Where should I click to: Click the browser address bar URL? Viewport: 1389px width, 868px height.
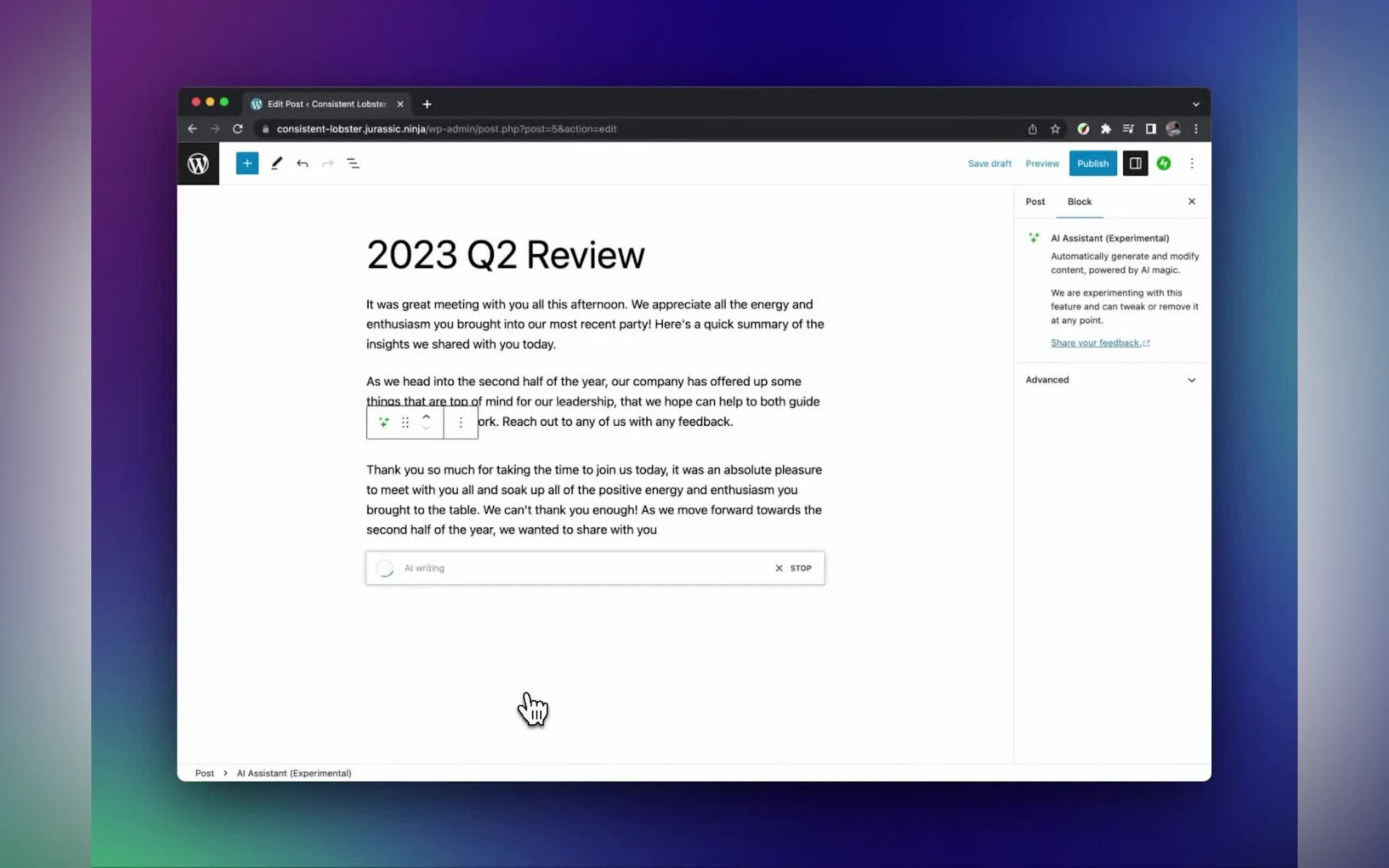coord(446,129)
